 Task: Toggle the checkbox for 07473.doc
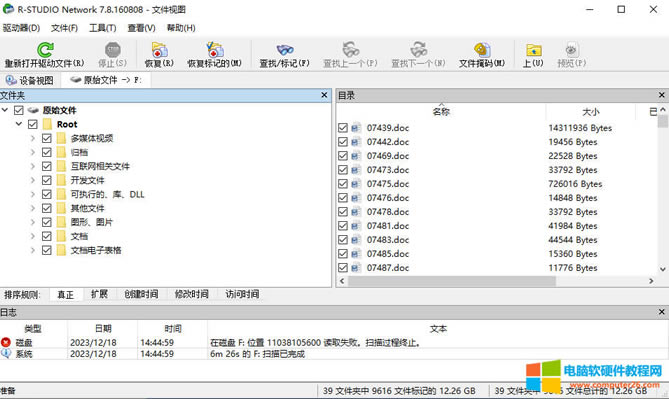(343, 169)
